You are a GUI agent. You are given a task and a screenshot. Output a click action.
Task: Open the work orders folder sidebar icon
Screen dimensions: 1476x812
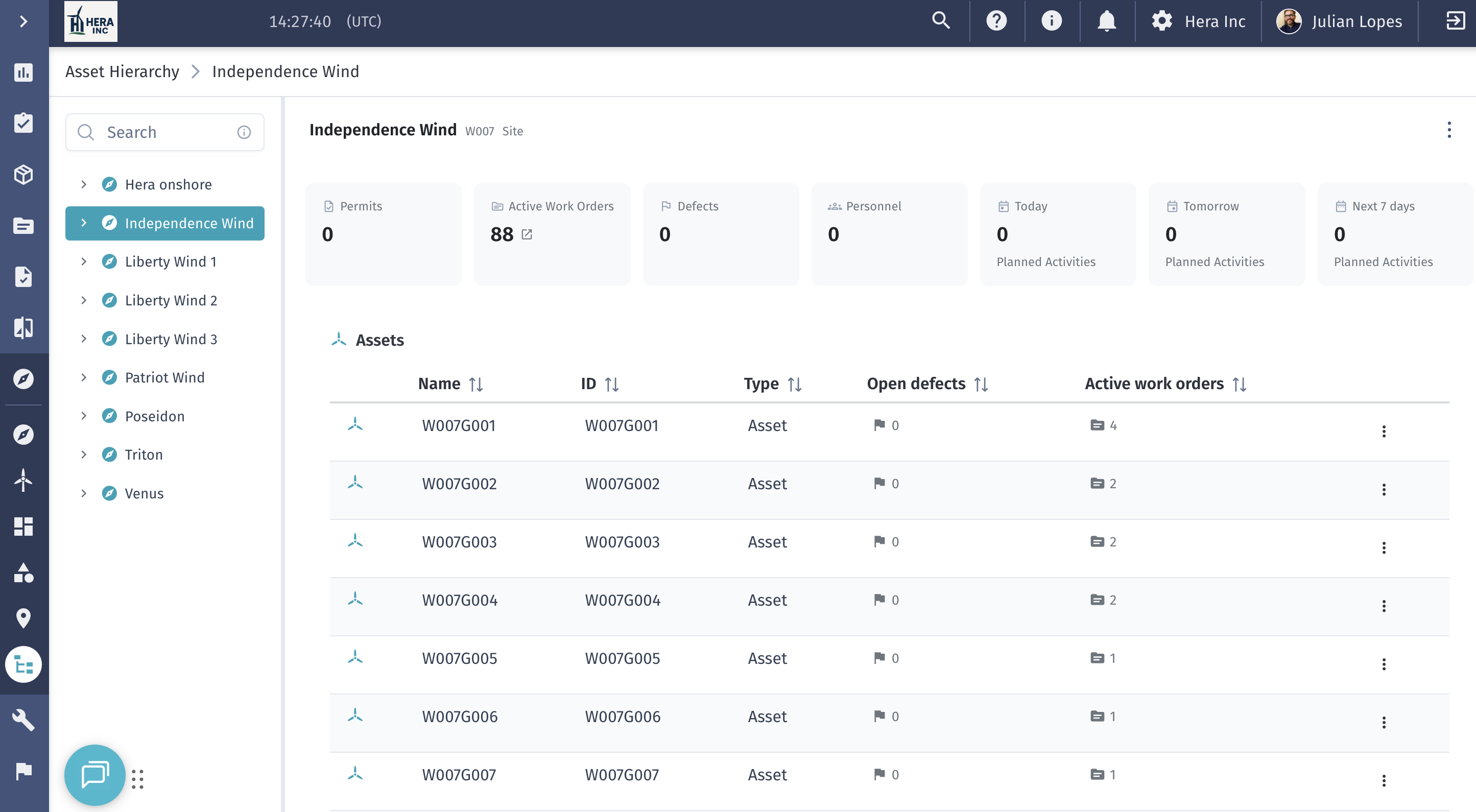click(23, 226)
